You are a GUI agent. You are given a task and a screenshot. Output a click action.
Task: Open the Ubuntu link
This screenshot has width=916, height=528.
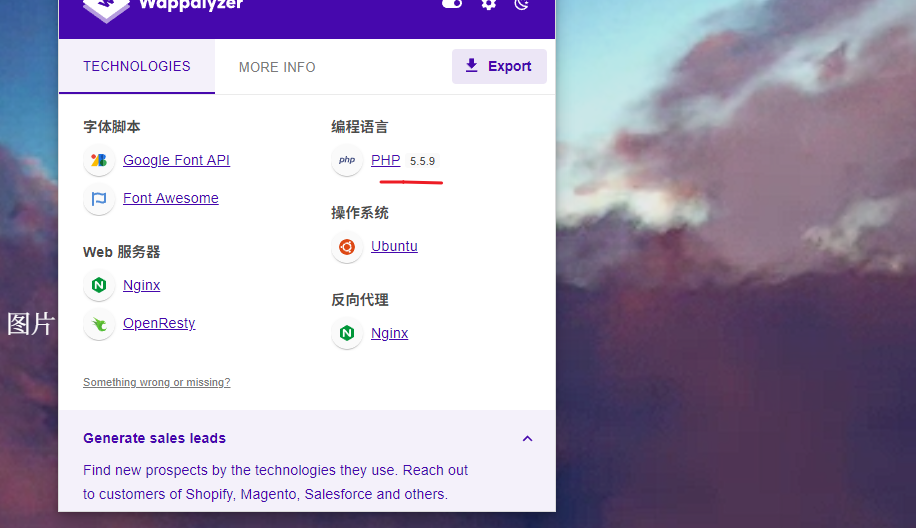pos(394,246)
